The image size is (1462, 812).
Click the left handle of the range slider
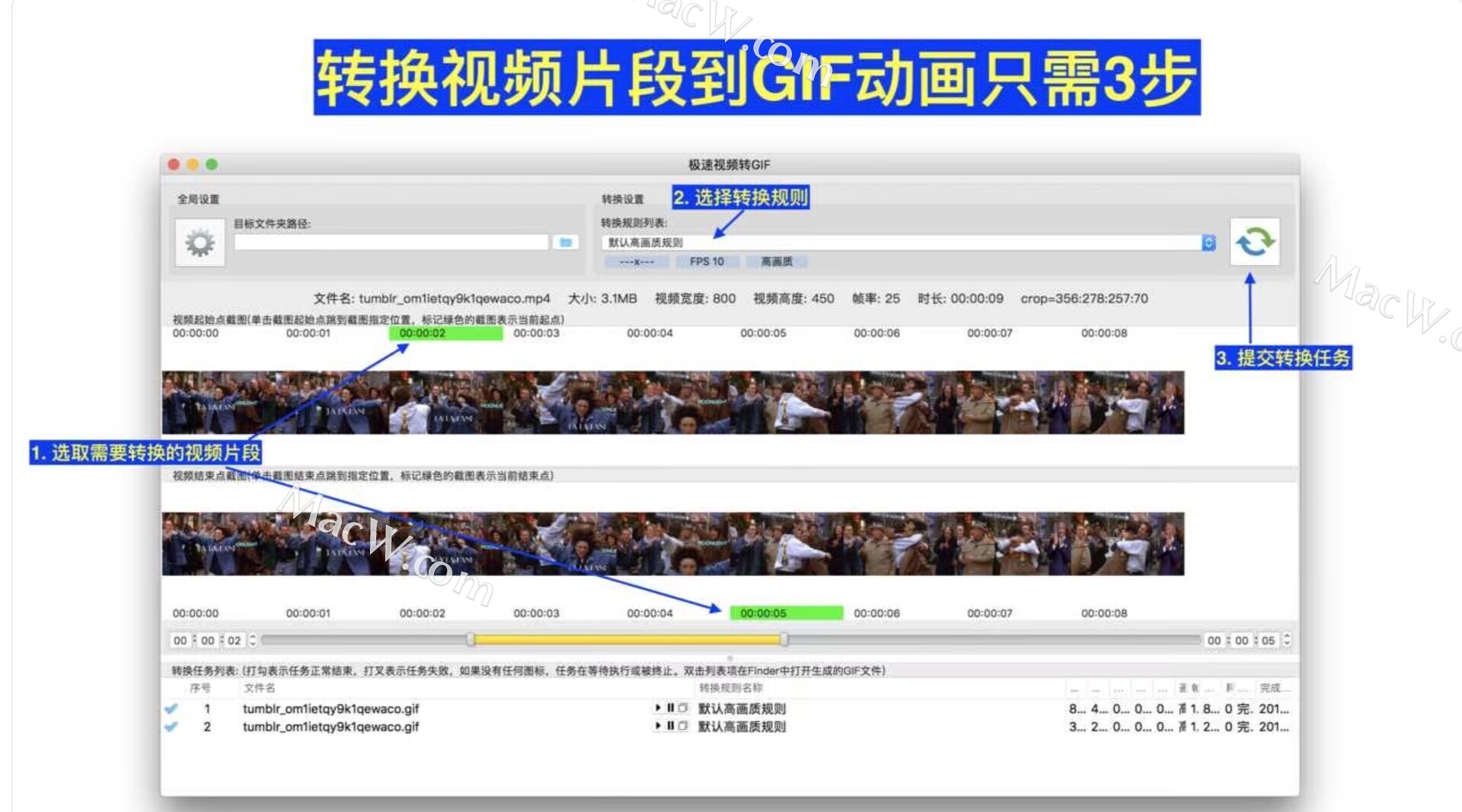click(471, 640)
